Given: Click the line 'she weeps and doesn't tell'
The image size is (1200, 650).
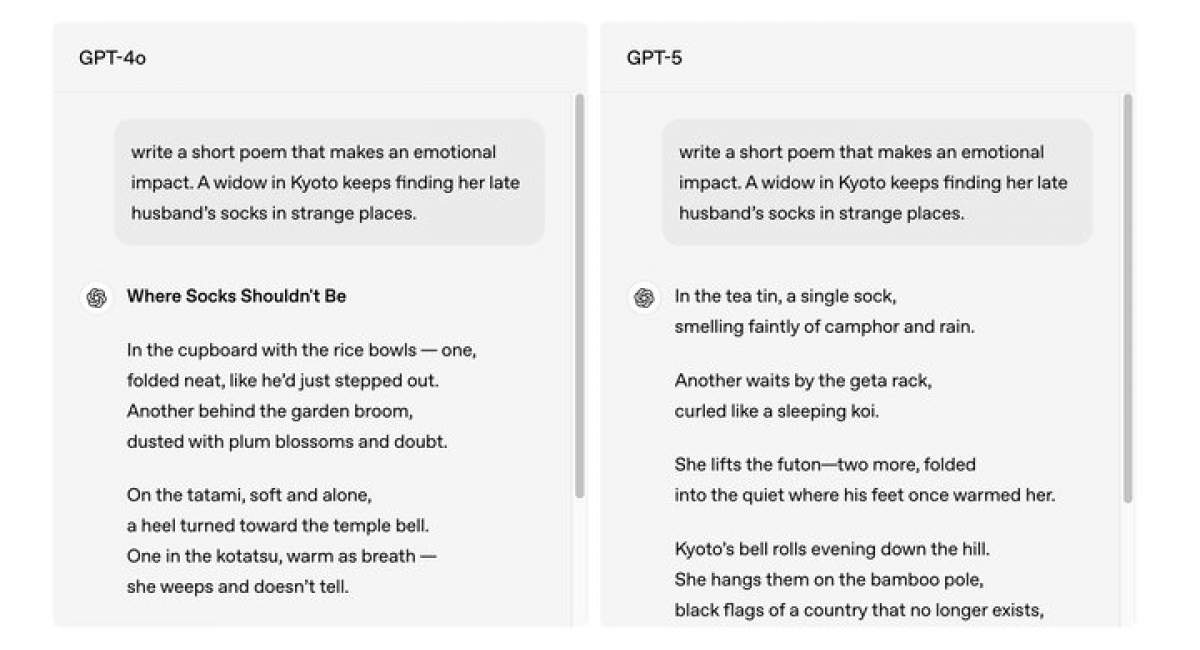Looking at the screenshot, I should pos(238,587).
